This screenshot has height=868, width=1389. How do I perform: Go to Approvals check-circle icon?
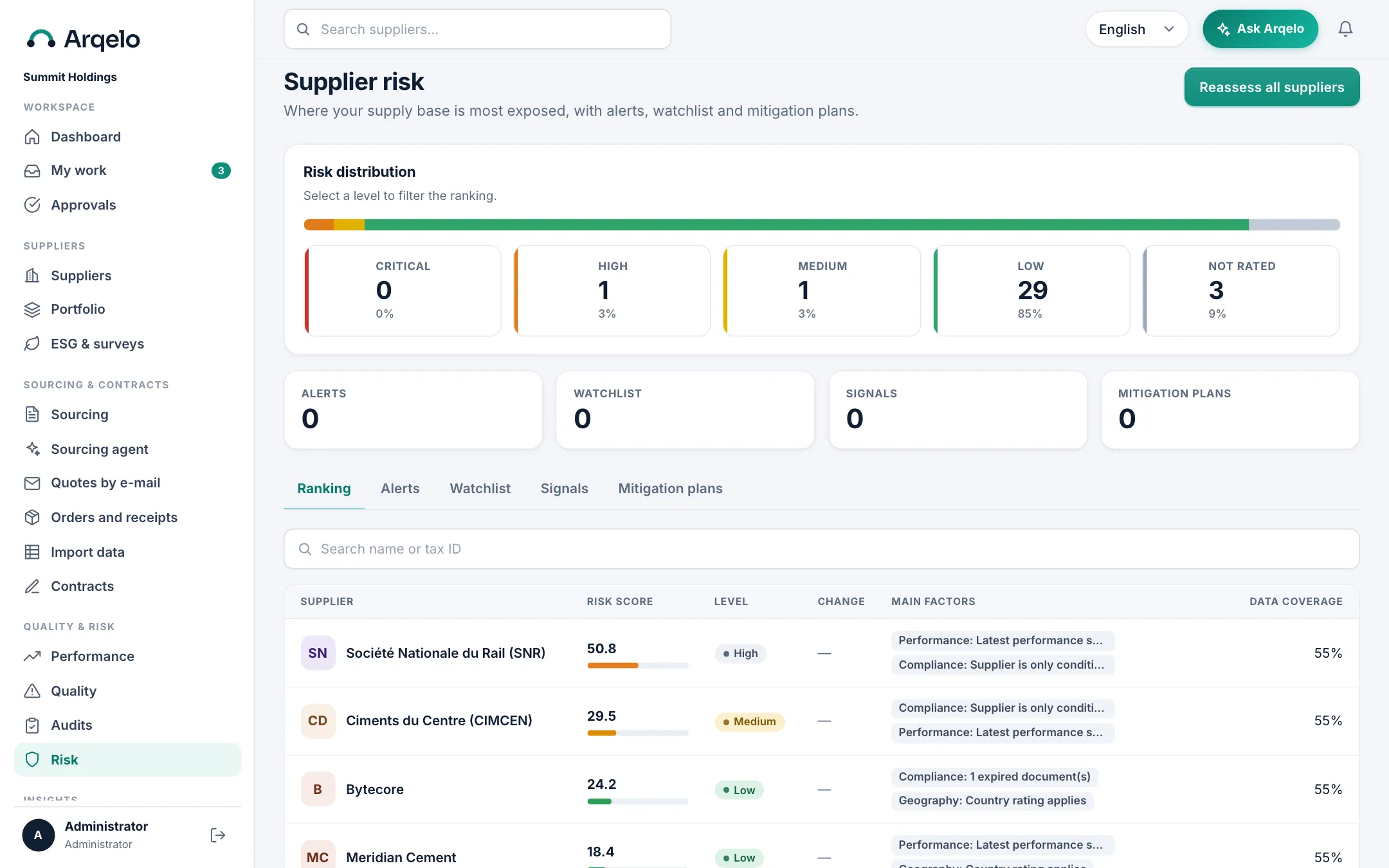[32, 205]
